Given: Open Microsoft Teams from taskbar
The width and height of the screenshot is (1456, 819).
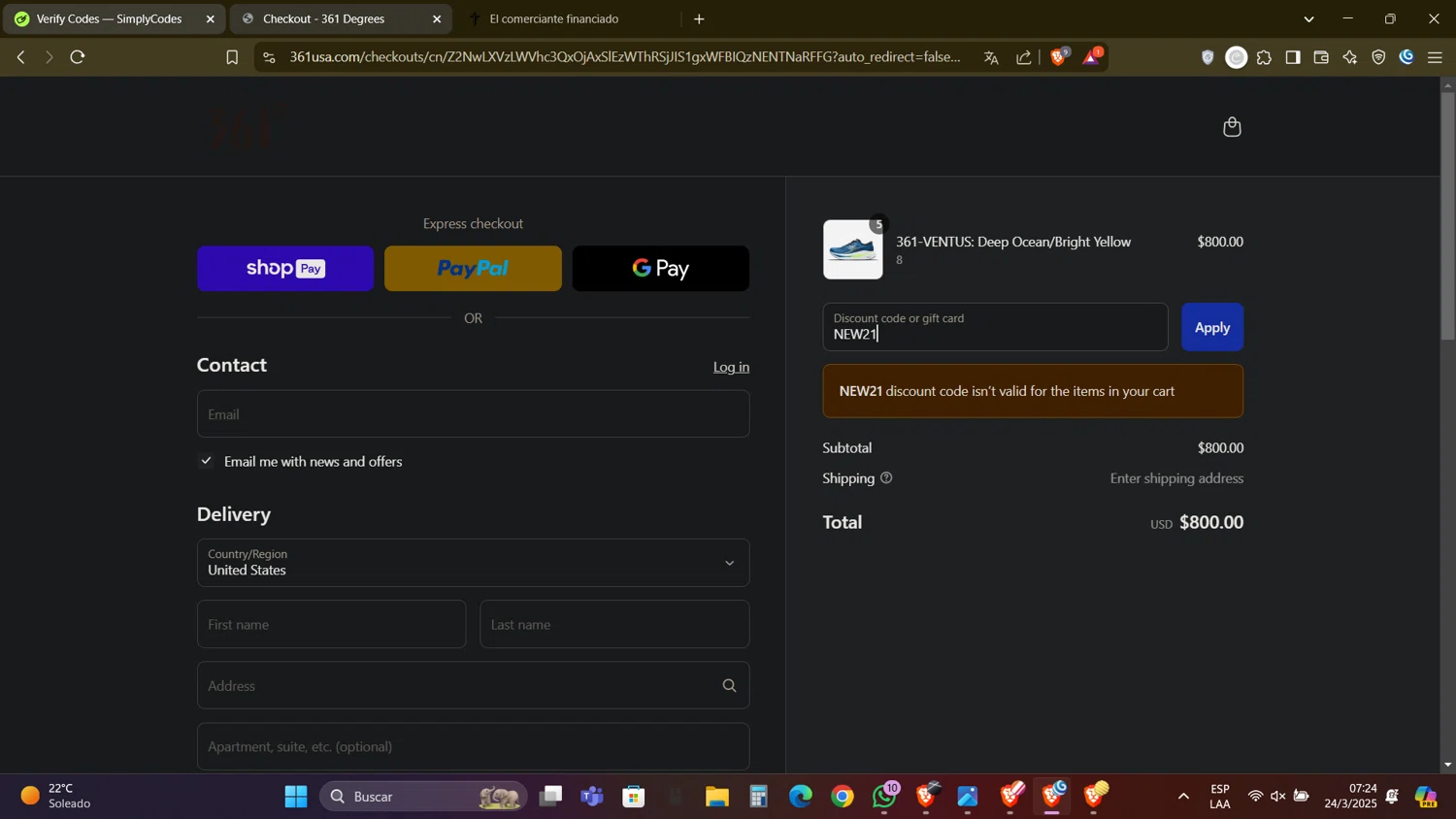Looking at the screenshot, I should 592,797.
